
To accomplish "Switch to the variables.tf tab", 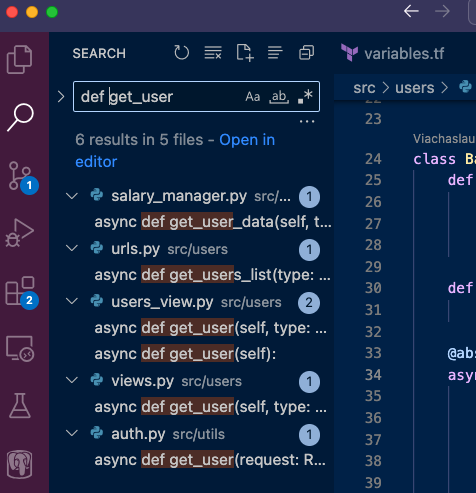I will coord(393,53).
